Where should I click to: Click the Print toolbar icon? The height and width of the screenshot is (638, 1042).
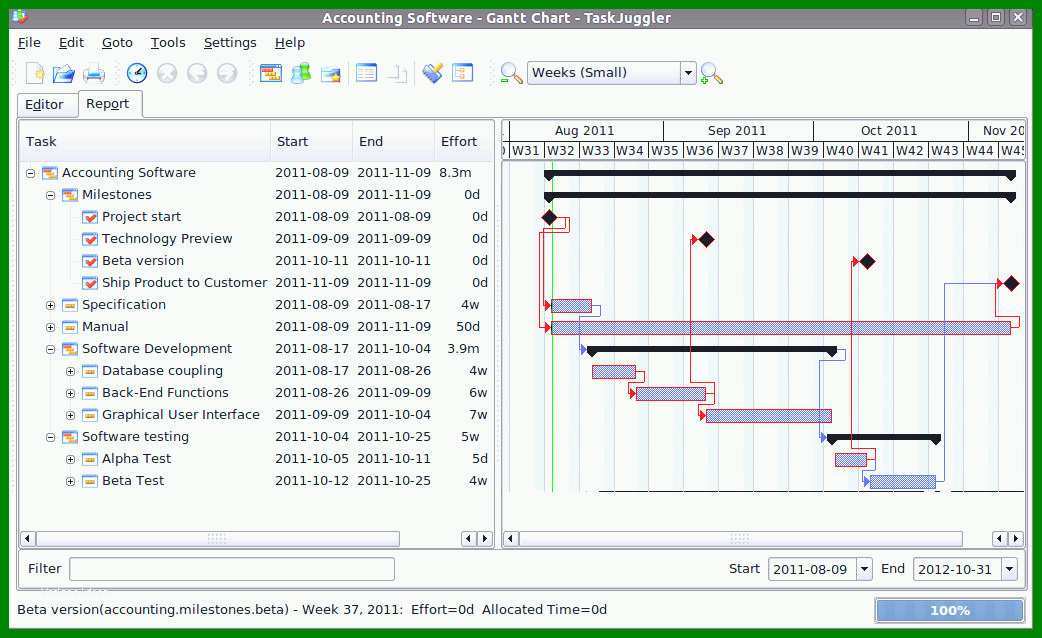click(x=94, y=73)
